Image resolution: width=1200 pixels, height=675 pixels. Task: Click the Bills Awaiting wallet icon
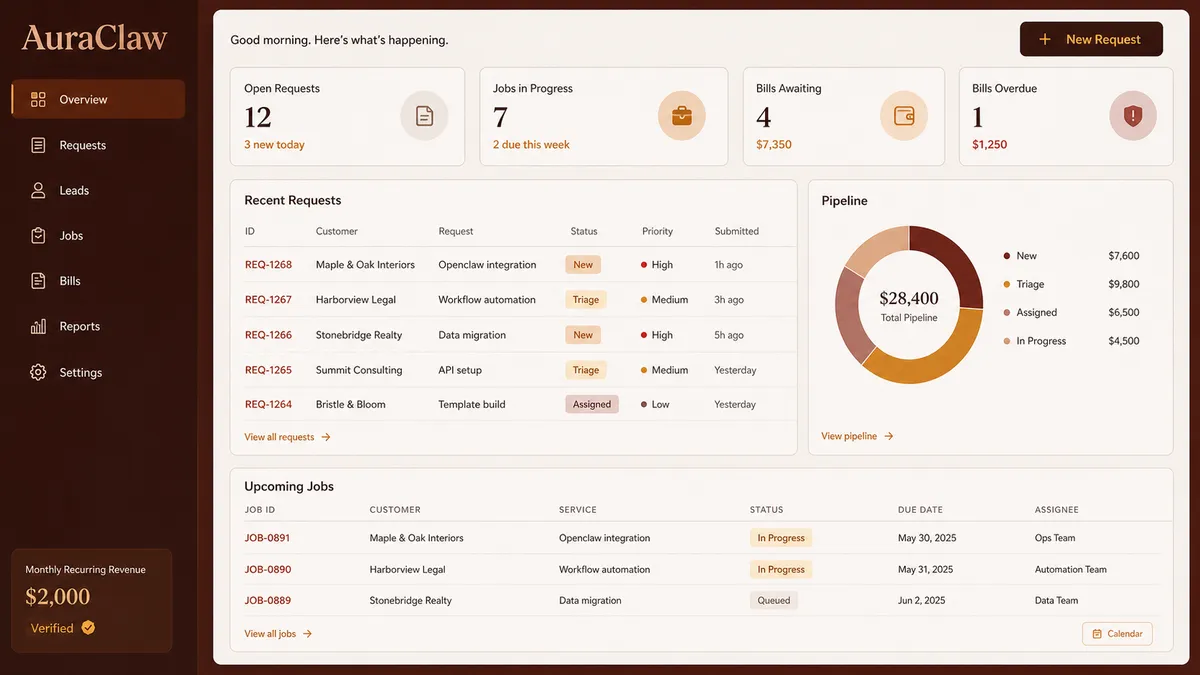point(904,116)
